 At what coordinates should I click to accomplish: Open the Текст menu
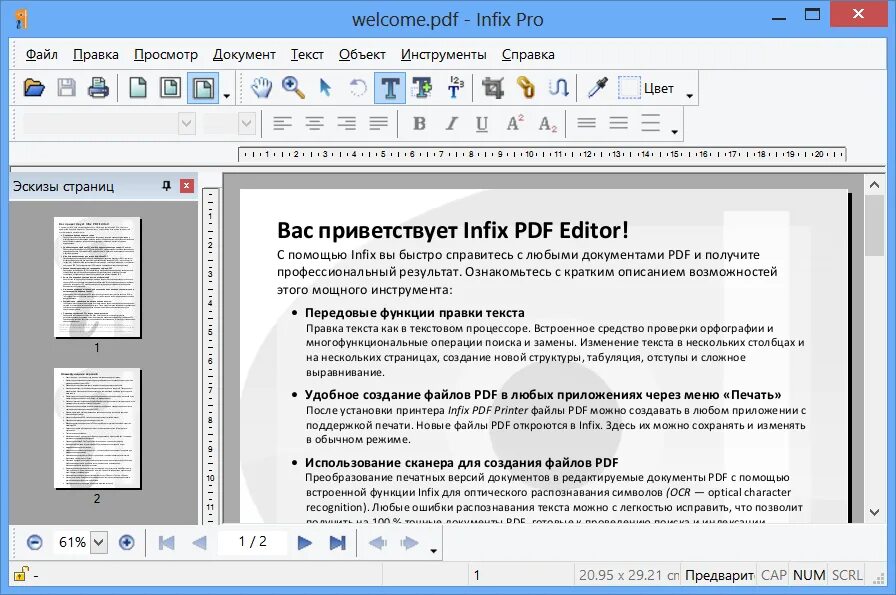tap(307, 54)
